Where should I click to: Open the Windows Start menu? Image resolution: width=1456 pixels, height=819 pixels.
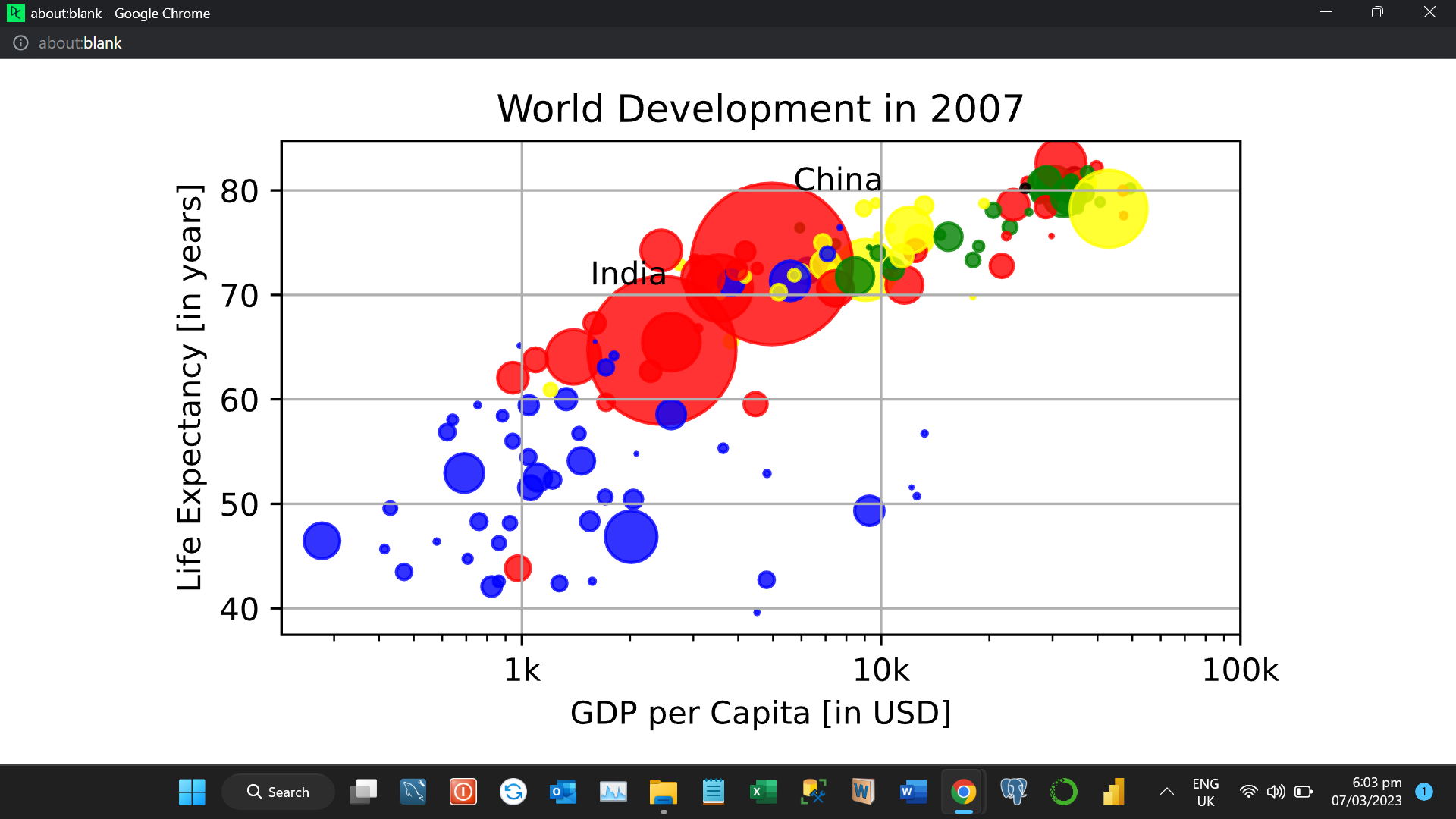click(x=192, y=791)
